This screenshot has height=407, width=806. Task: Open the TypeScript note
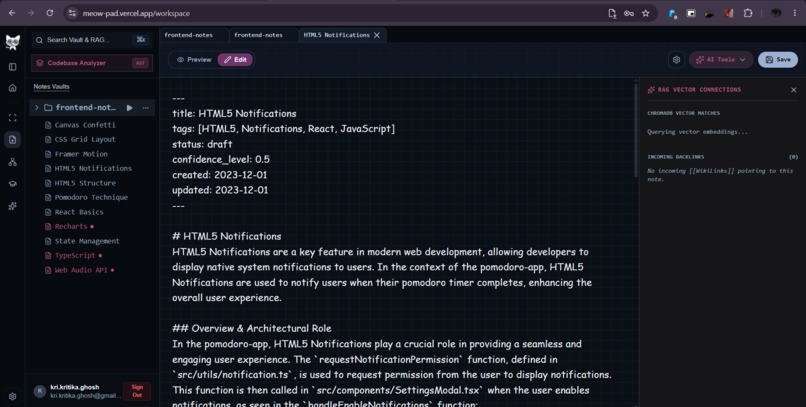click(x=75, y=255)
